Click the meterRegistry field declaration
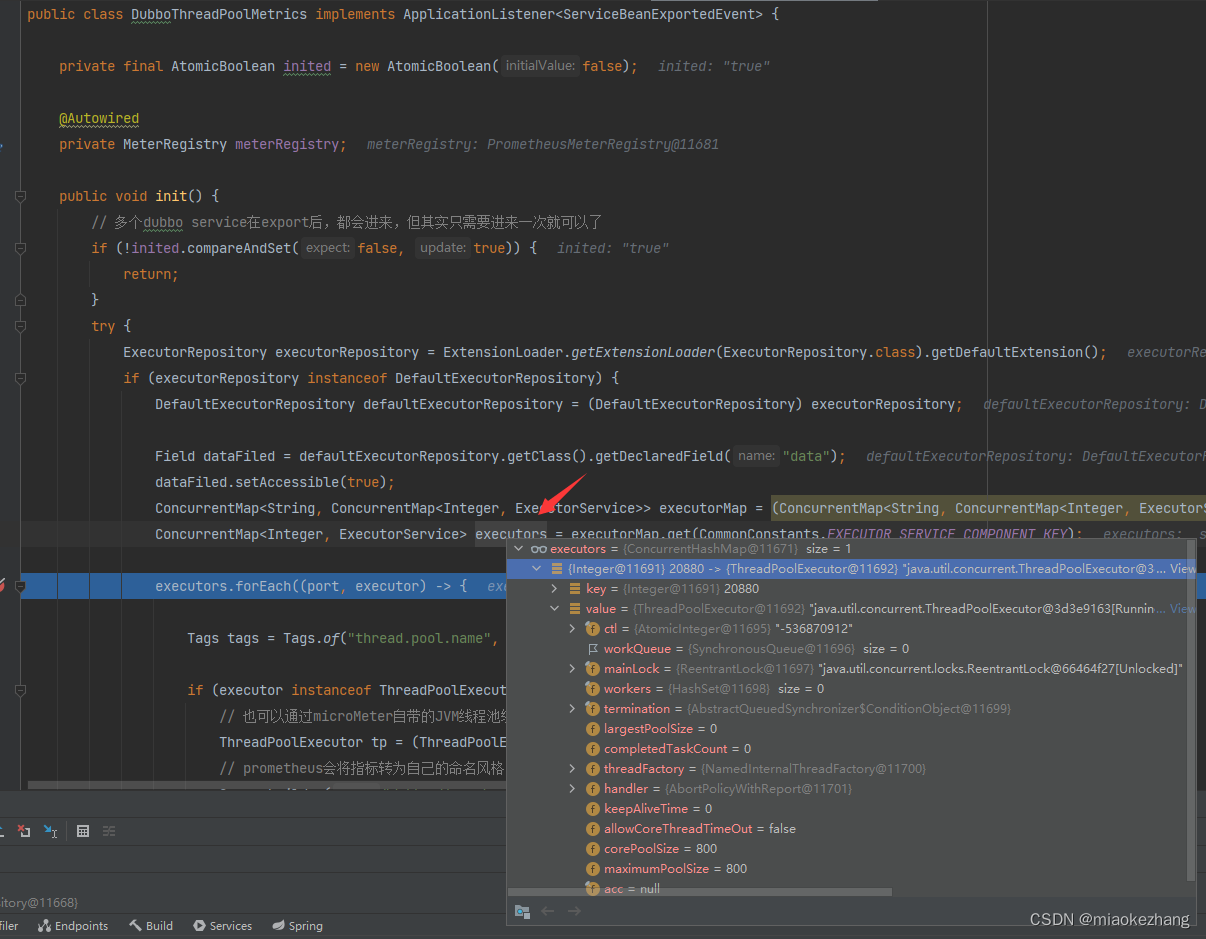This screenshot has width=1206, height=939. 291,144
